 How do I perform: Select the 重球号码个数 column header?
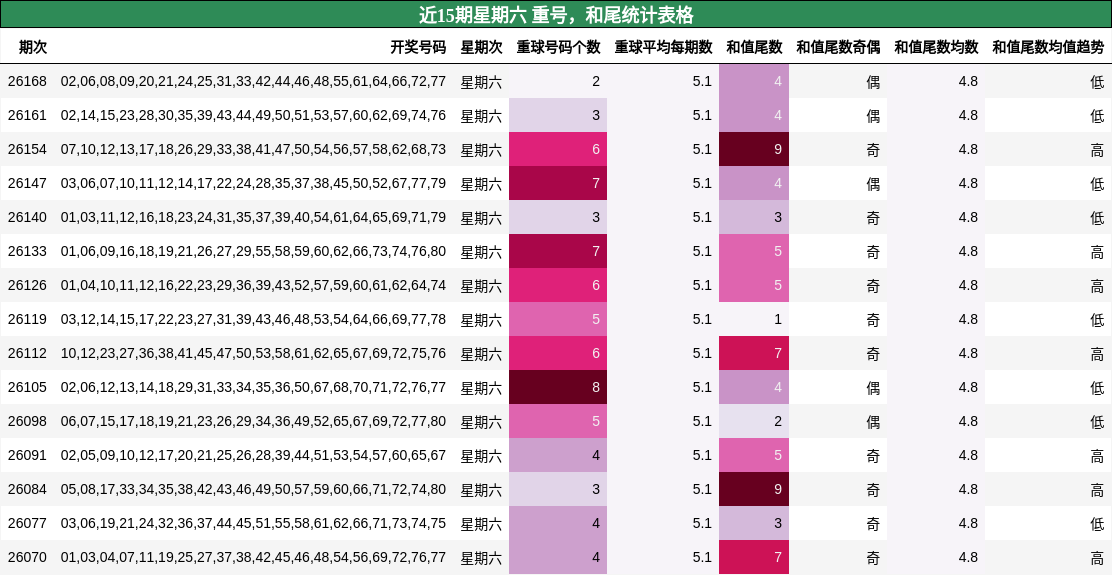pyautogui.click(x=558, y=48)
